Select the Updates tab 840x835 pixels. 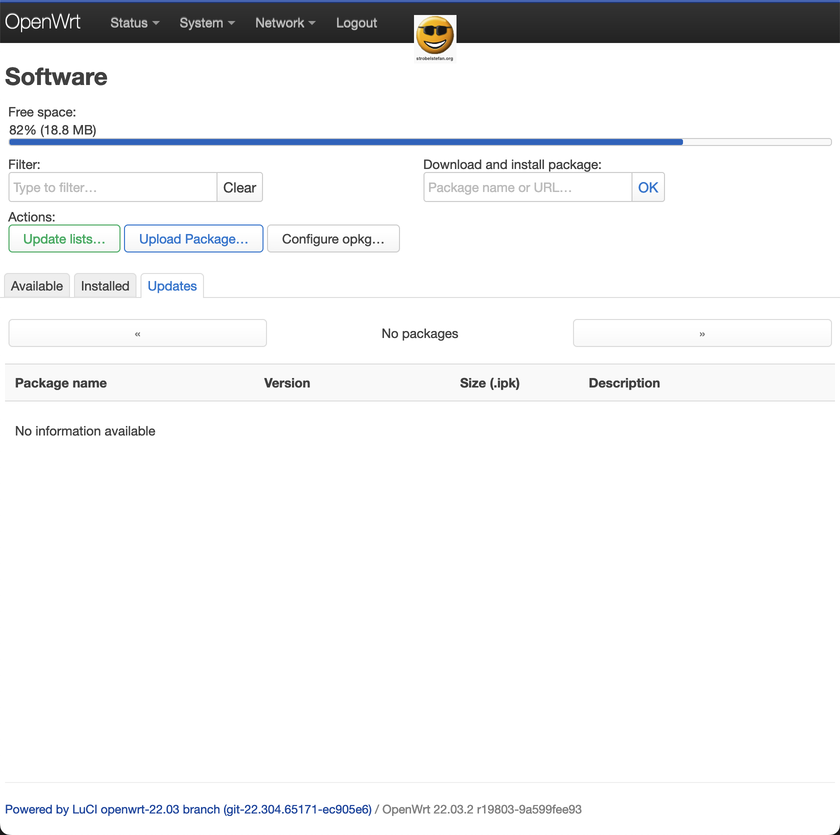pos(171,286)
